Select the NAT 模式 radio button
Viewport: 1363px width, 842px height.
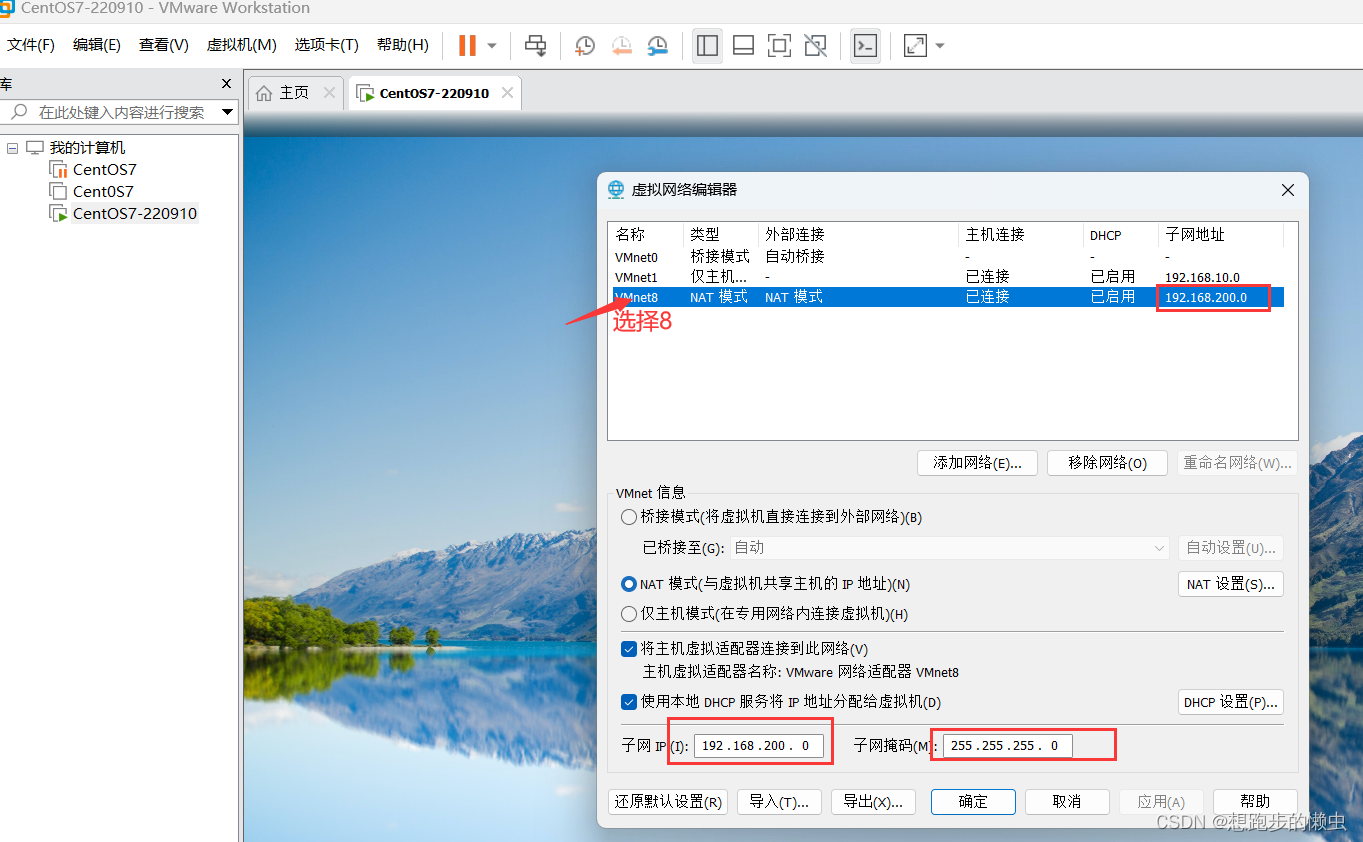coord(629,584)
